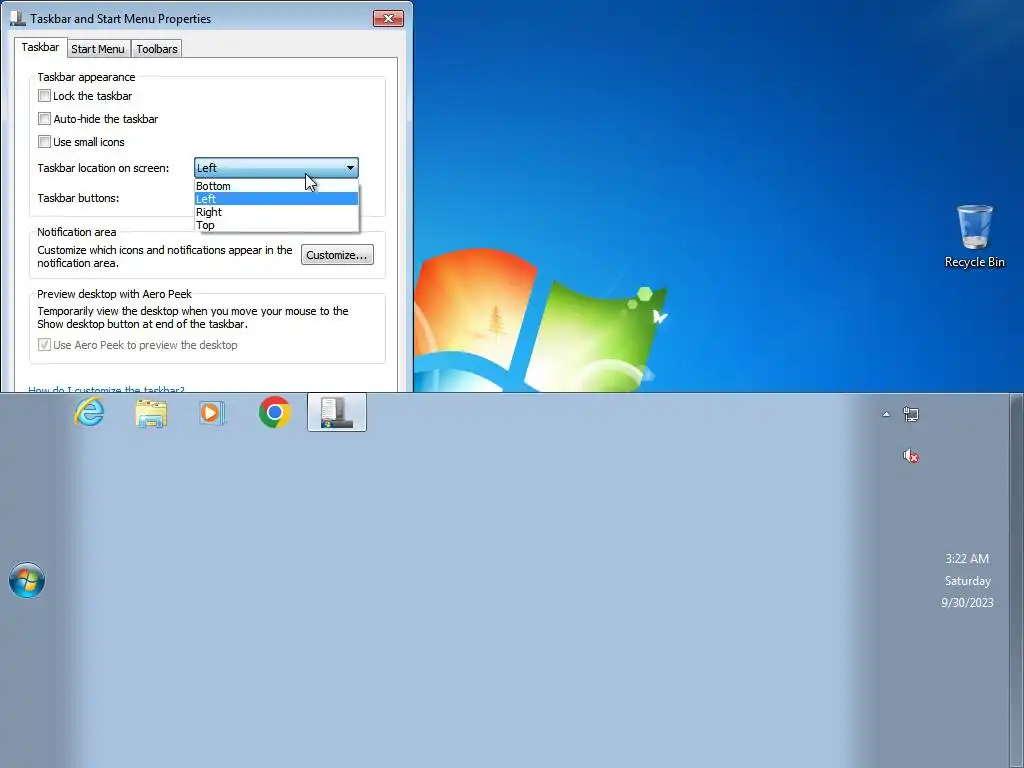Collapse the Taskbar location dropdown arrow

tap(350, 168)
